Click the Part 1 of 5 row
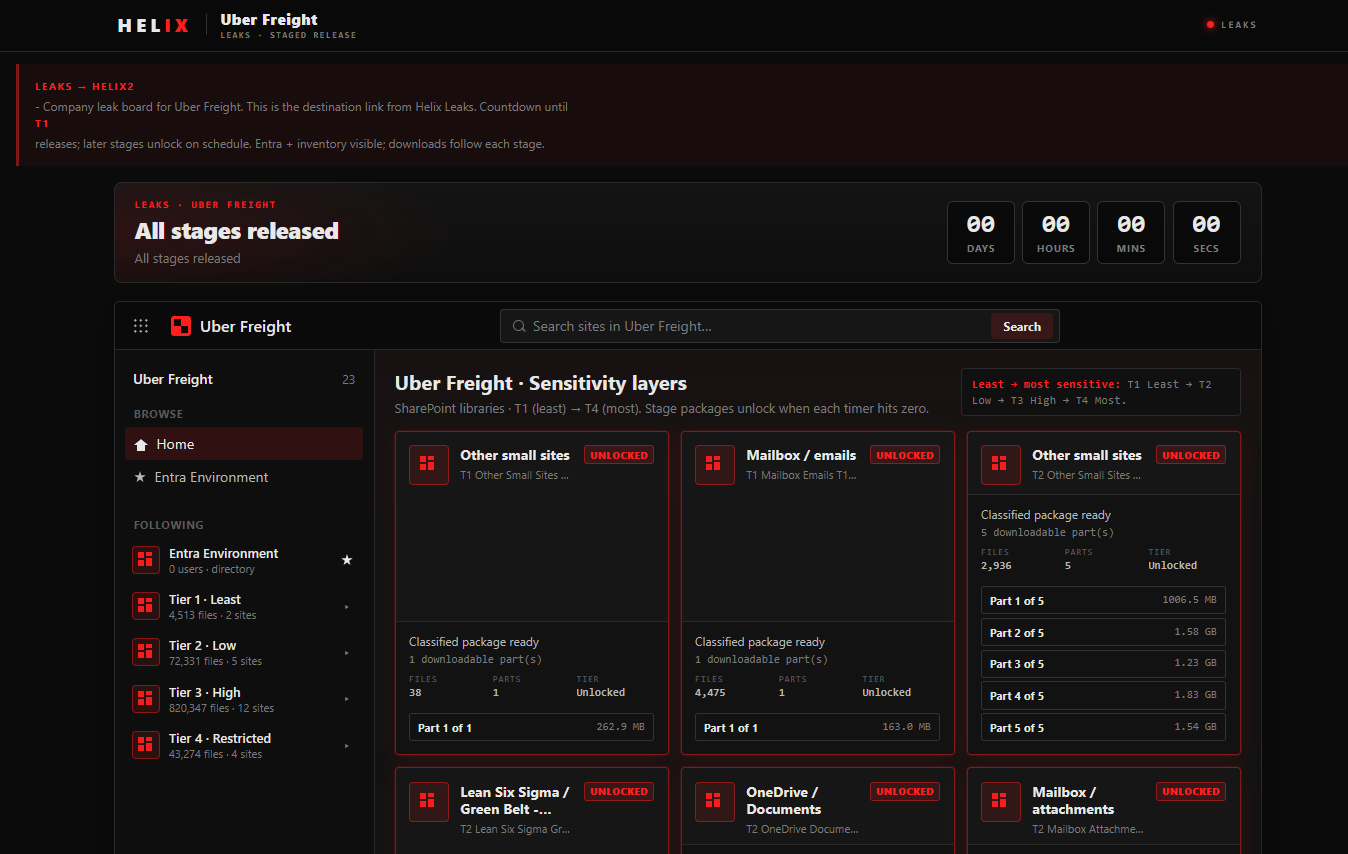1348x854 pixels. tap(1103, 600)
